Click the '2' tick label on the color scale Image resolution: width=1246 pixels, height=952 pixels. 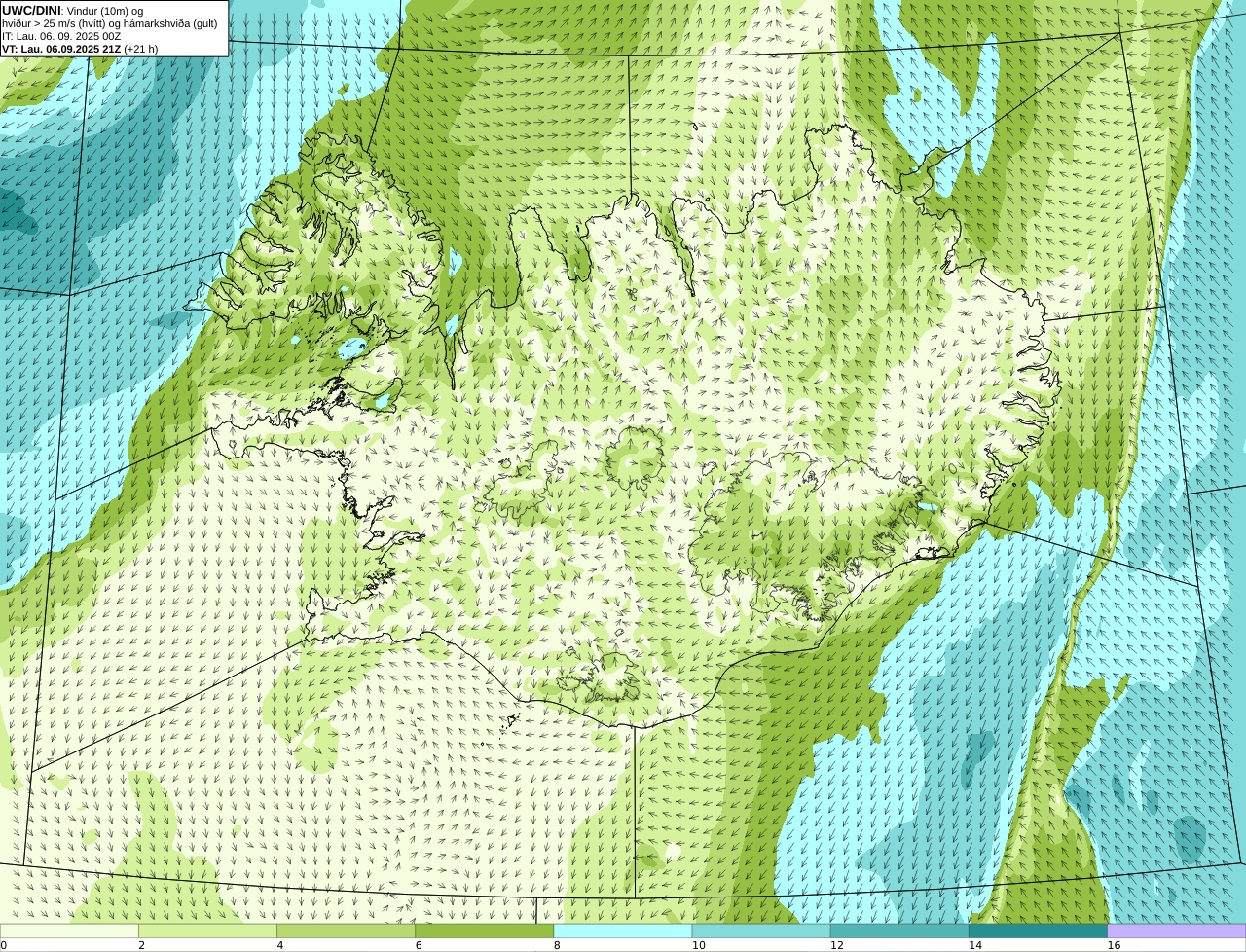141,945
